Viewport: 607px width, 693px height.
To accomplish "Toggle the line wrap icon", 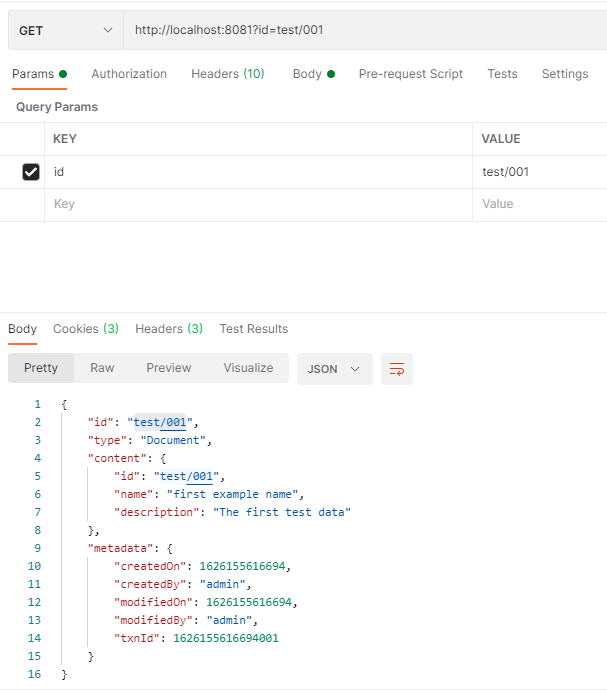I will point(397,369).
